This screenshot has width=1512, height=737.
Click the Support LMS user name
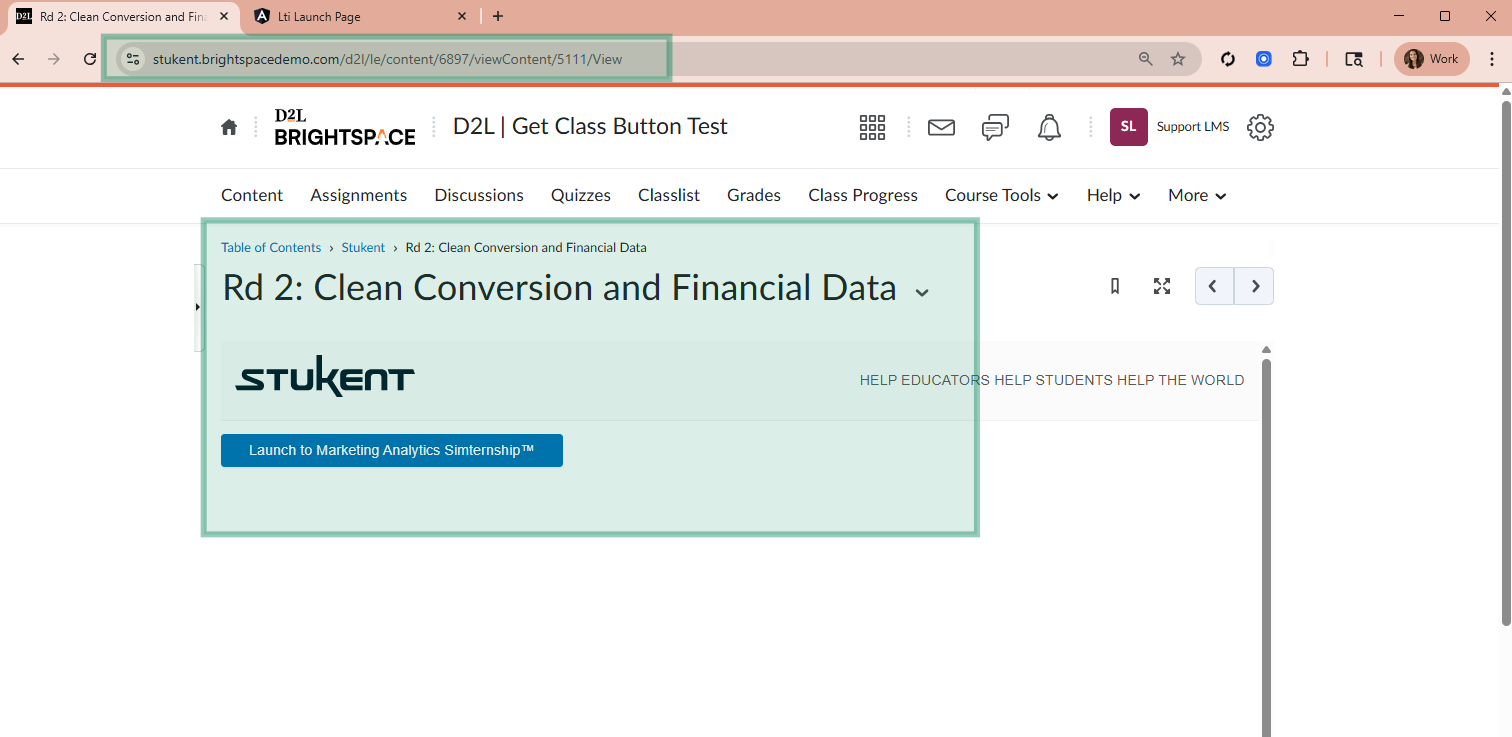coord(1193,127)
